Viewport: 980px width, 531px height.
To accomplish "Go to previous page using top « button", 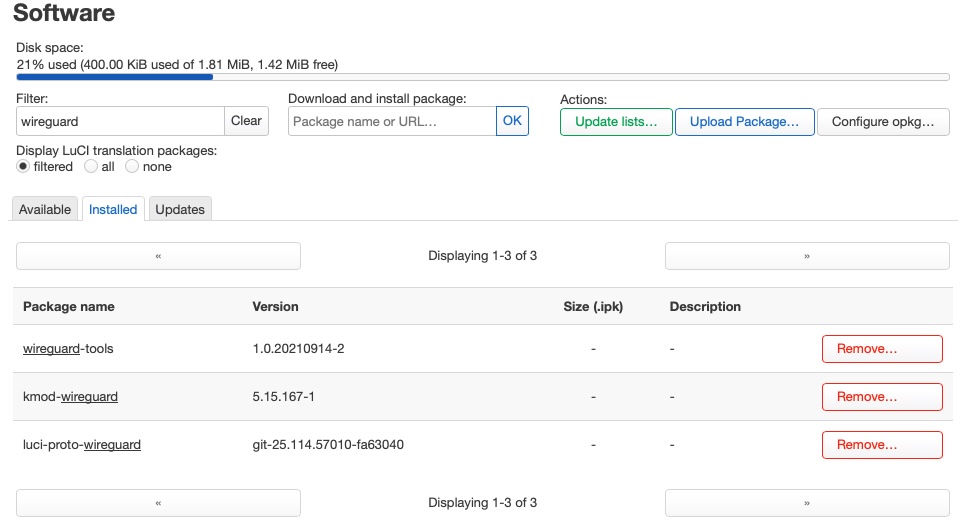I will click(158, 256).
